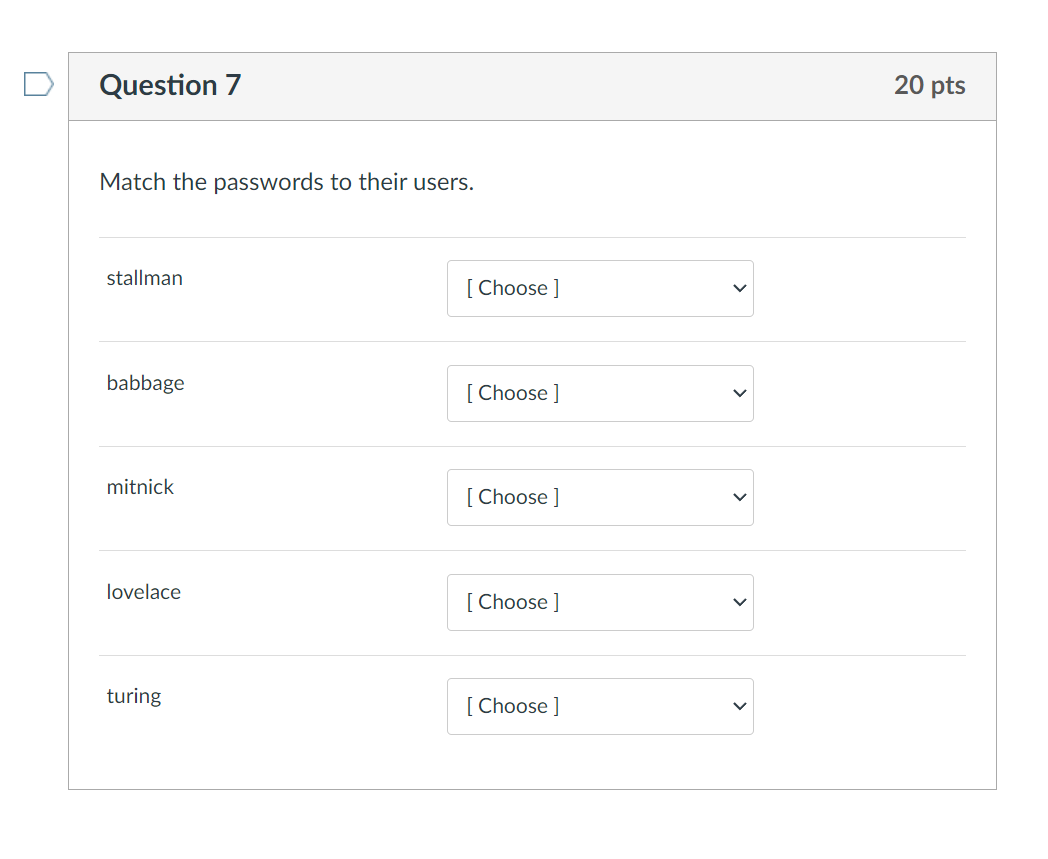The image size is (1048, 859).
Task: Open the password dropdown for lovelace
Action: (x=600, y=602)
